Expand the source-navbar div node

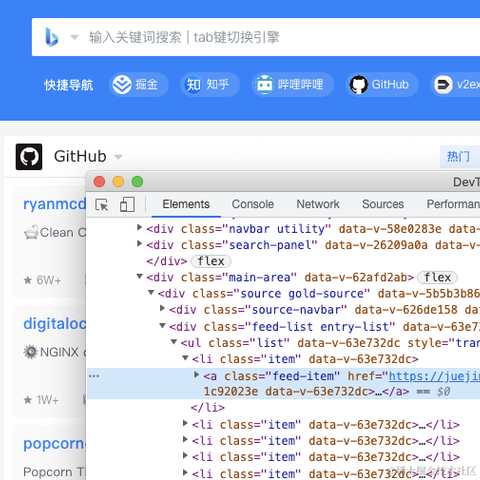click(x=162, y=308)
